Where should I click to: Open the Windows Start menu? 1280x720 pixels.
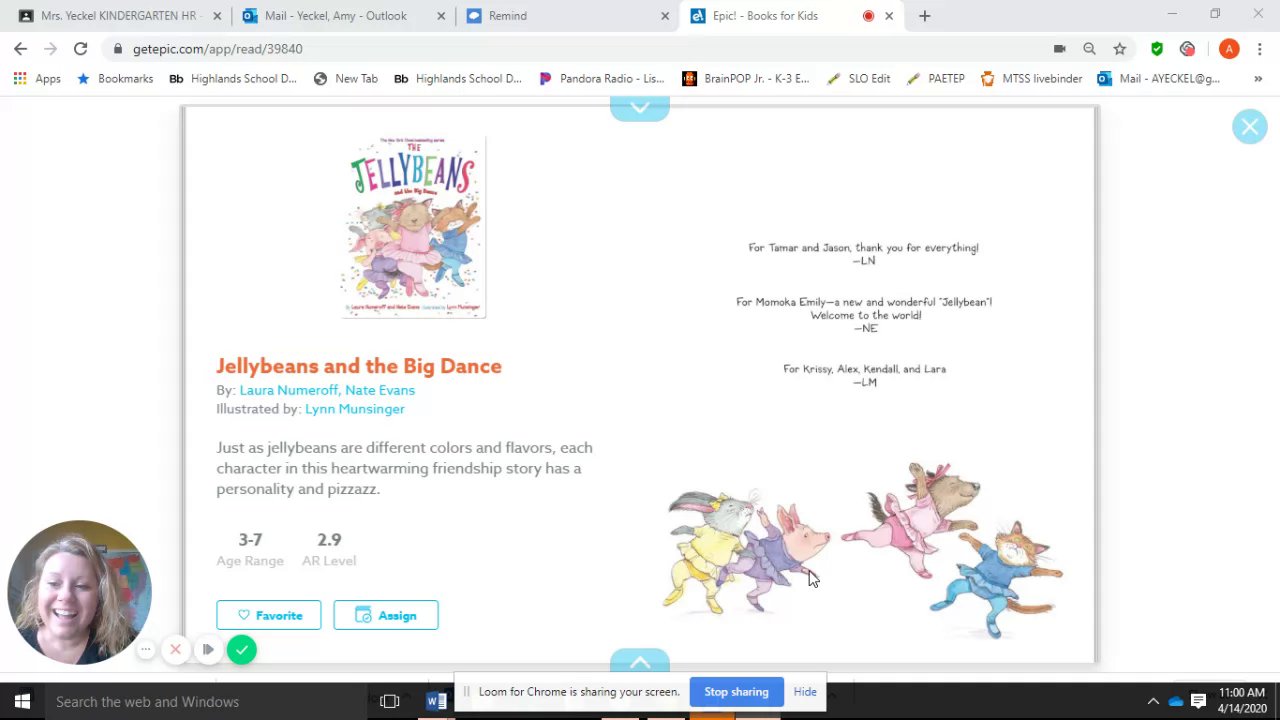[x=22, y=701]
